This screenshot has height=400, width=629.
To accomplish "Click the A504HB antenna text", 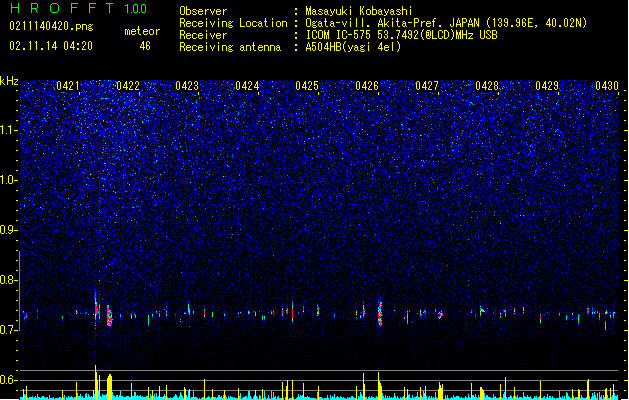I will point(353,47).
